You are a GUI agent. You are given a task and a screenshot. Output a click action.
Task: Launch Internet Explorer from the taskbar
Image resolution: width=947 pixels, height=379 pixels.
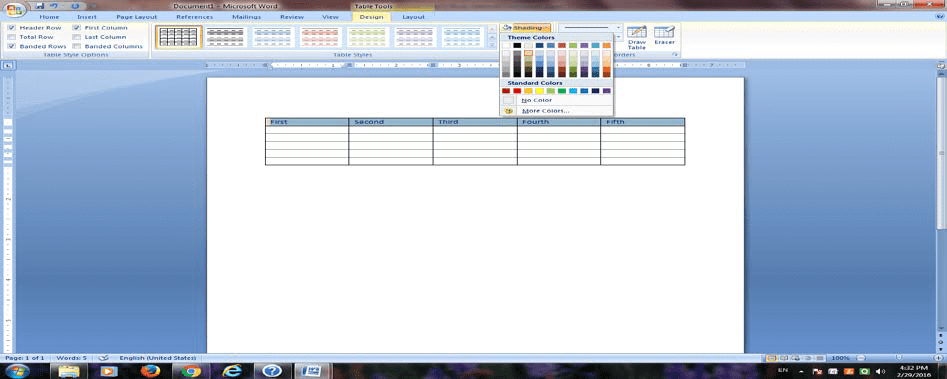231,371
